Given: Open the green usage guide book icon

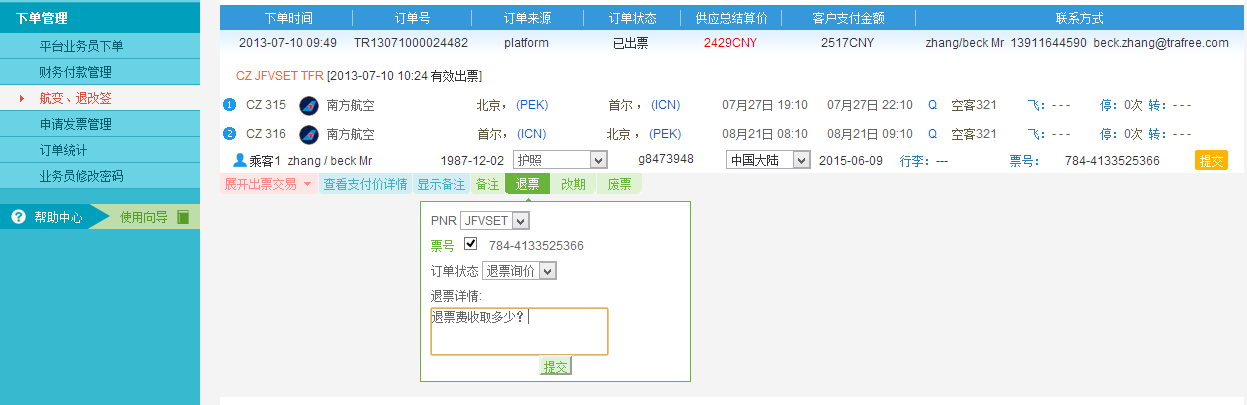Looking at the screenshot, I should [x=182, y=217].
